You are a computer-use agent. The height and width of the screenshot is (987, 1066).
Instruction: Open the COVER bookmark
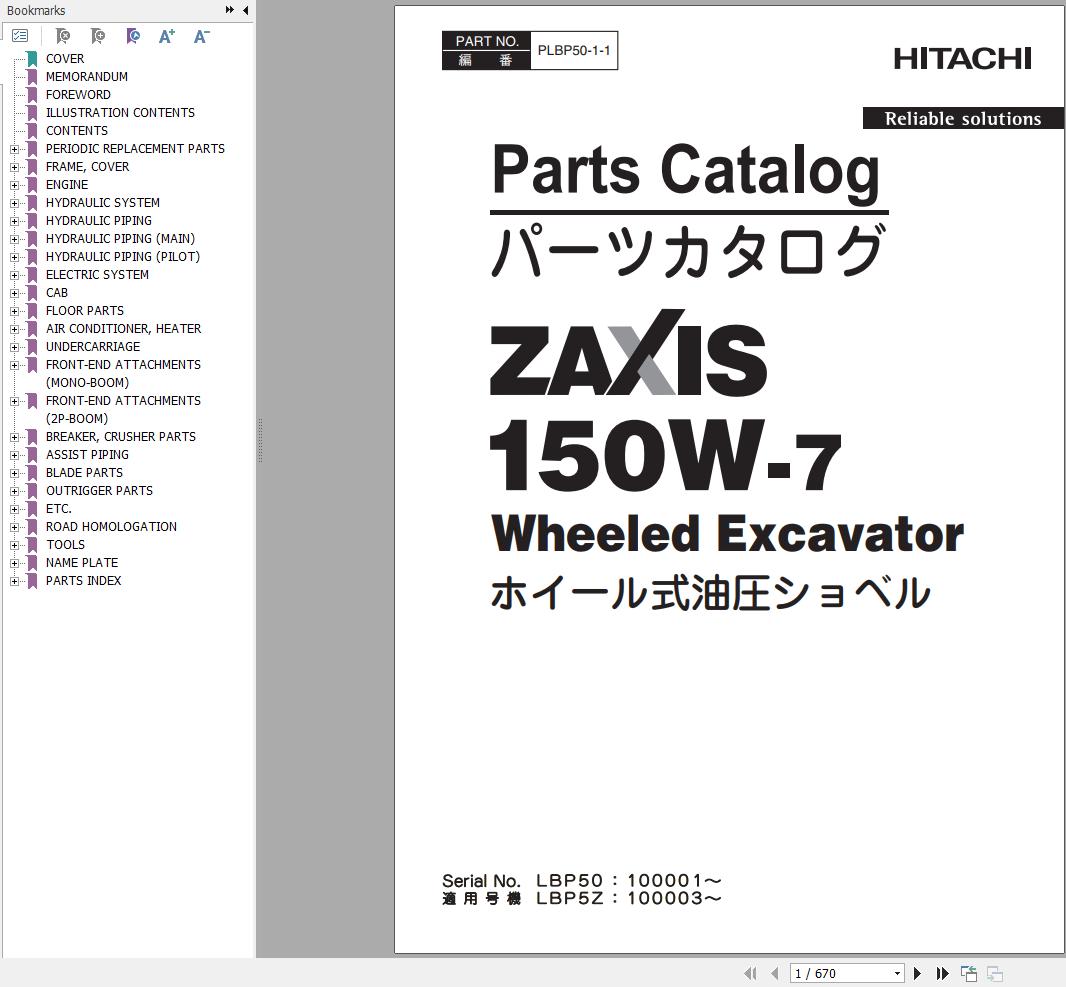(65, 58)
